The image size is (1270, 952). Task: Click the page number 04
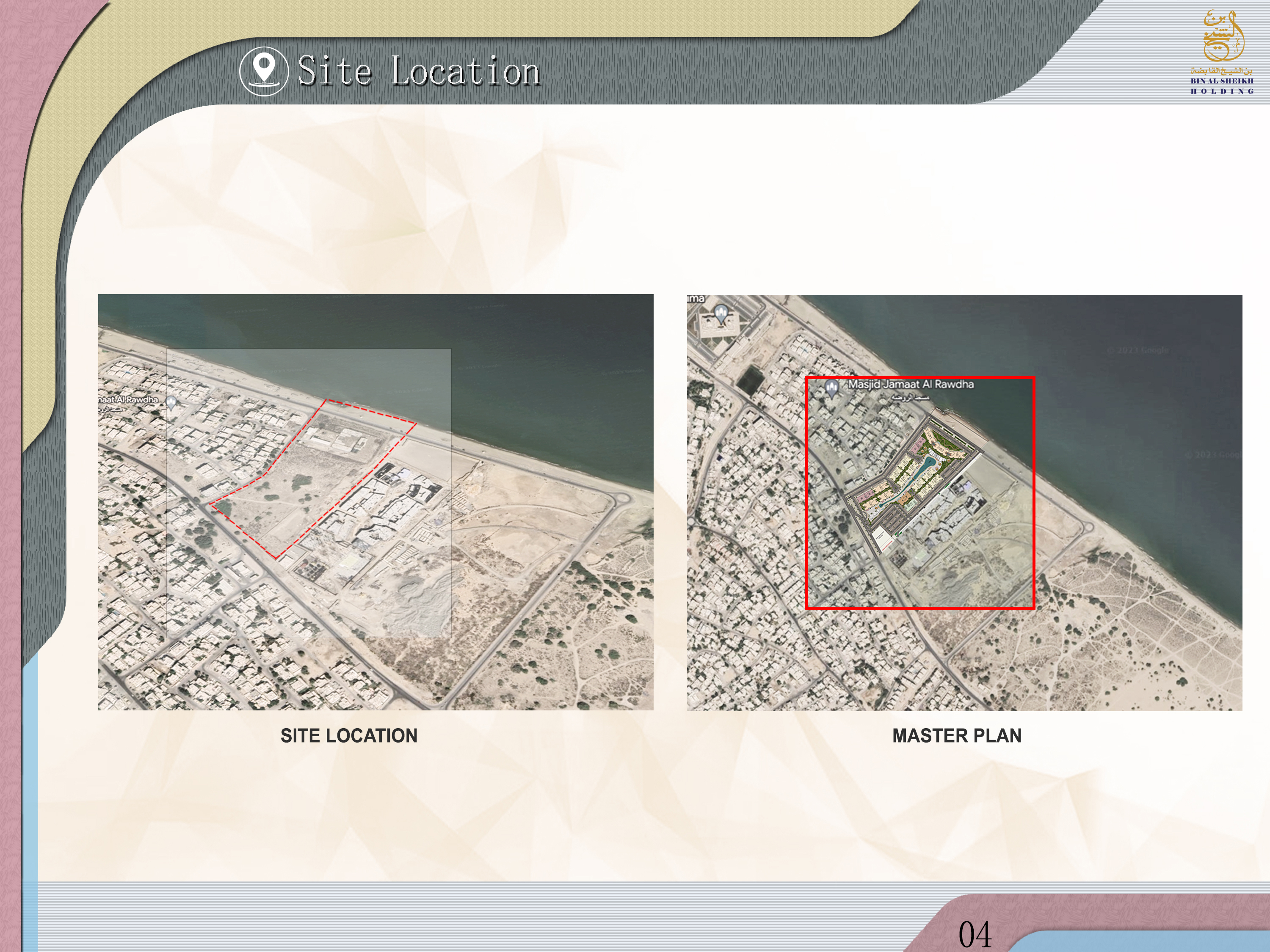975,934
